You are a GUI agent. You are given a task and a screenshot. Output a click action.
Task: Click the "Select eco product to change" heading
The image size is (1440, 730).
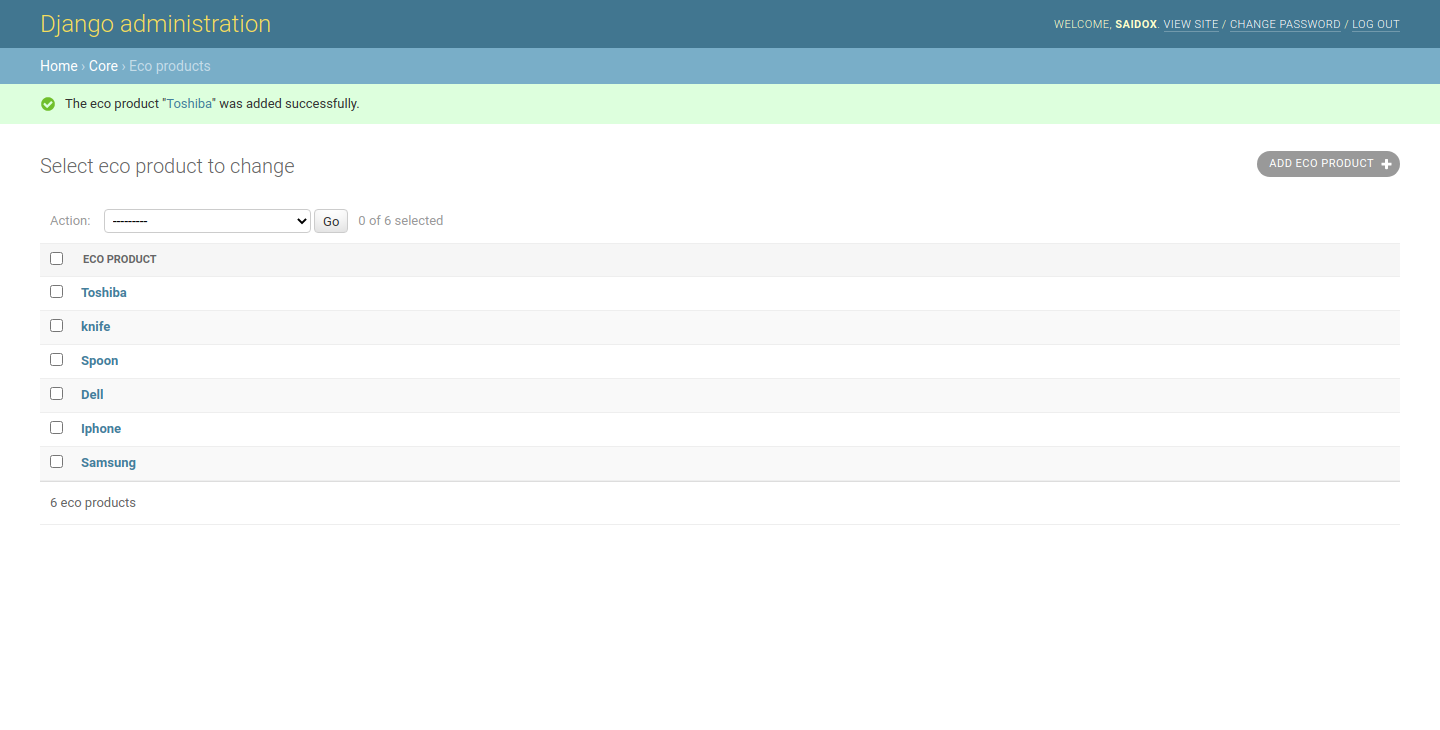167,166
